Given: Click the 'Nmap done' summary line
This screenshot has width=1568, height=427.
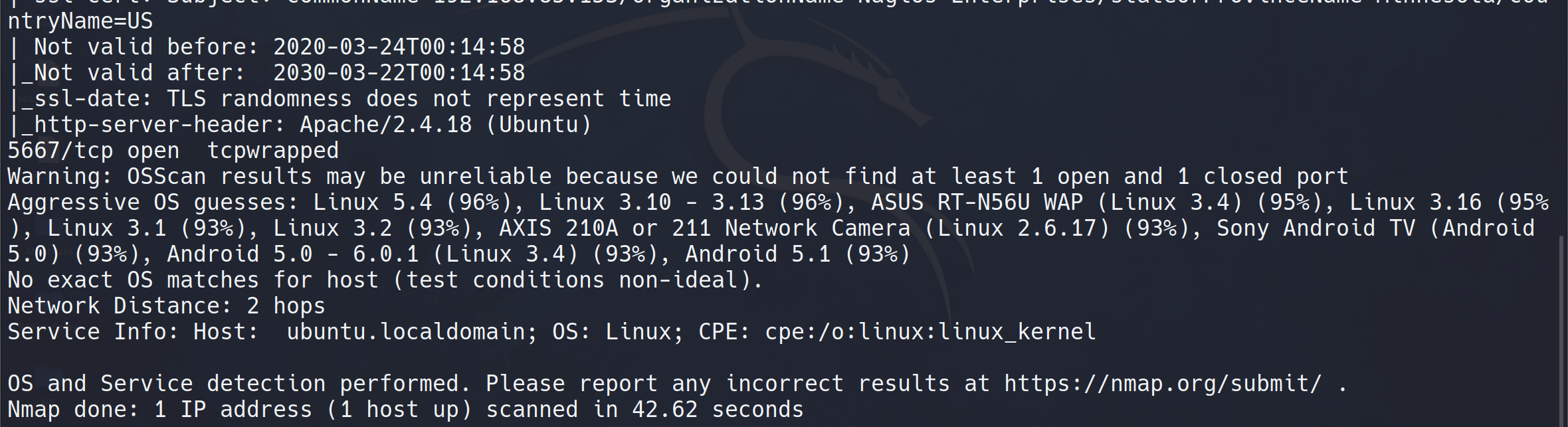Looking at the screenshot, I should pyautogui.click(x=405, y=410).
